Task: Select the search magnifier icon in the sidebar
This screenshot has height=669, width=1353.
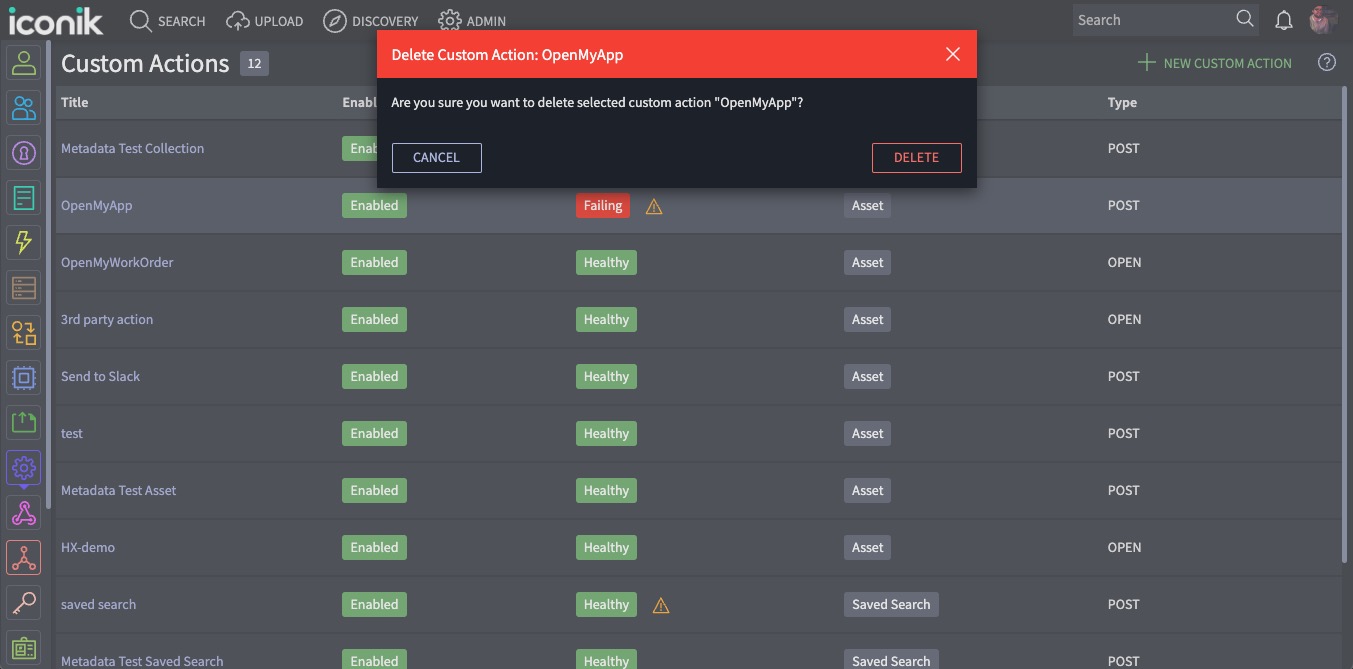Action: tap(24, 602)
